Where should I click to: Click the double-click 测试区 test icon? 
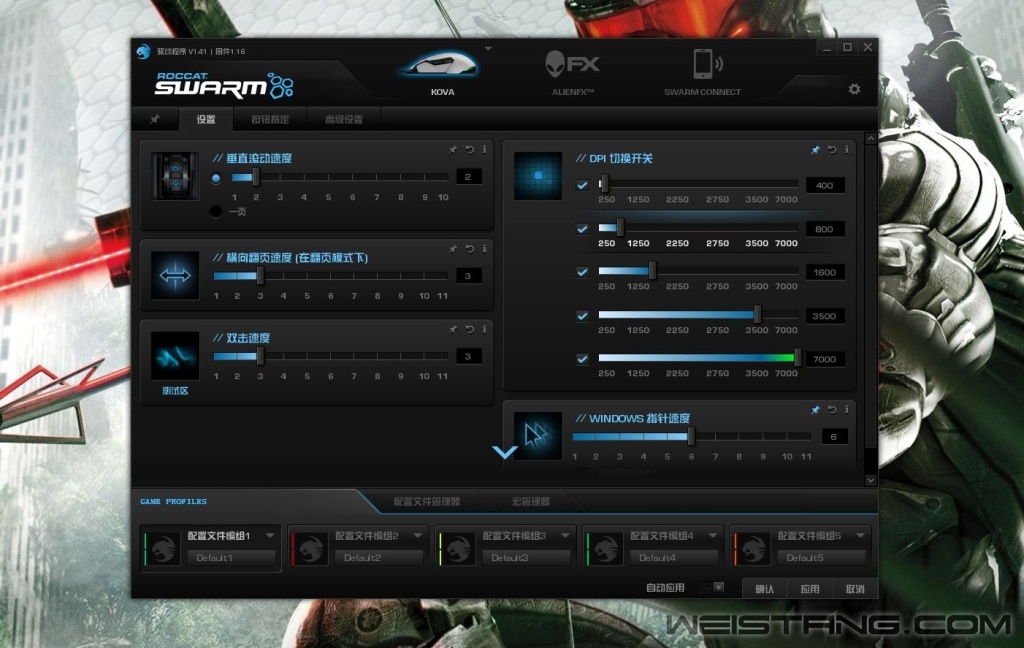(x=175, y=356)
